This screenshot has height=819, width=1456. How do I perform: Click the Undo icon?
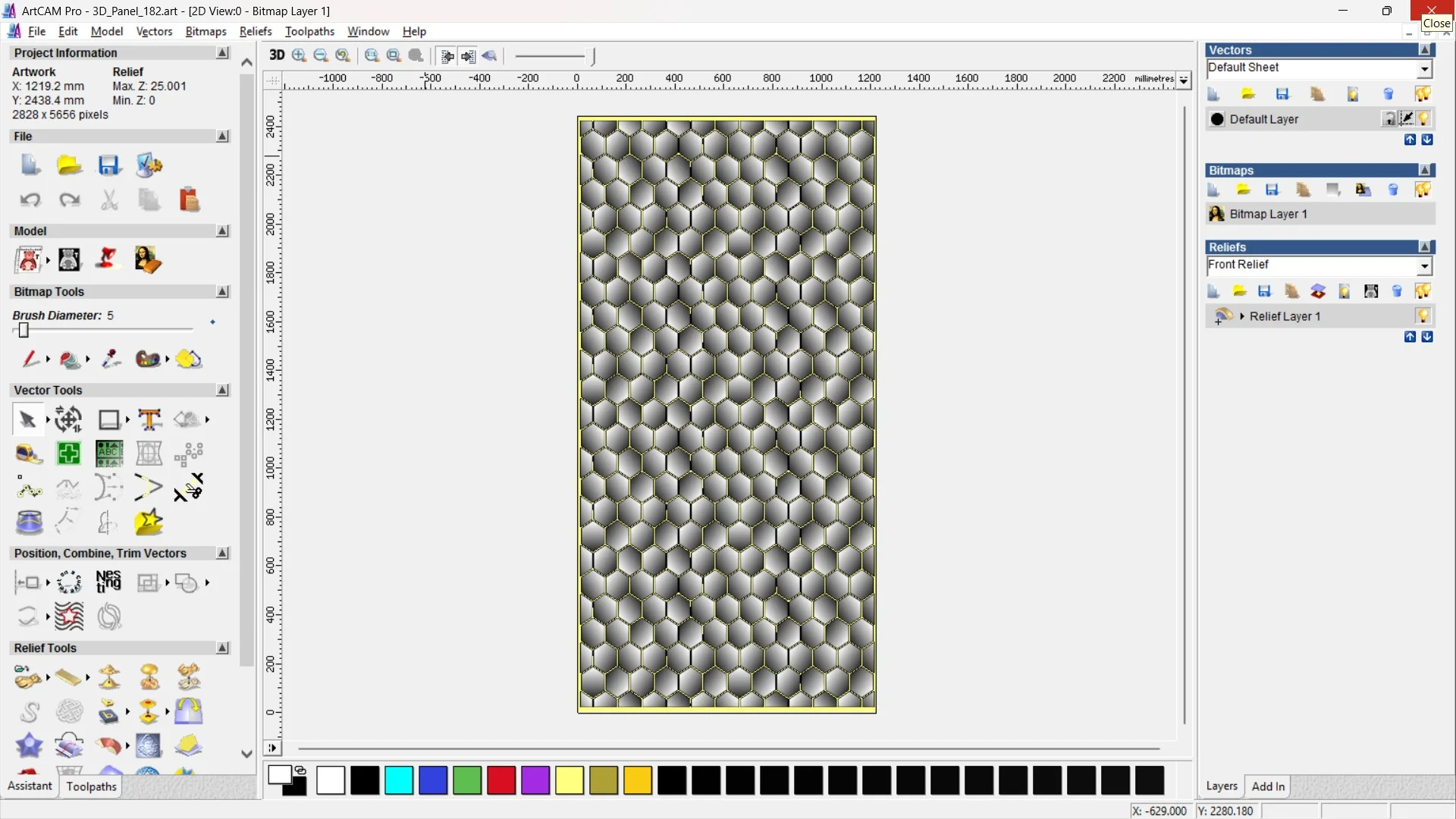pos(30,199)
